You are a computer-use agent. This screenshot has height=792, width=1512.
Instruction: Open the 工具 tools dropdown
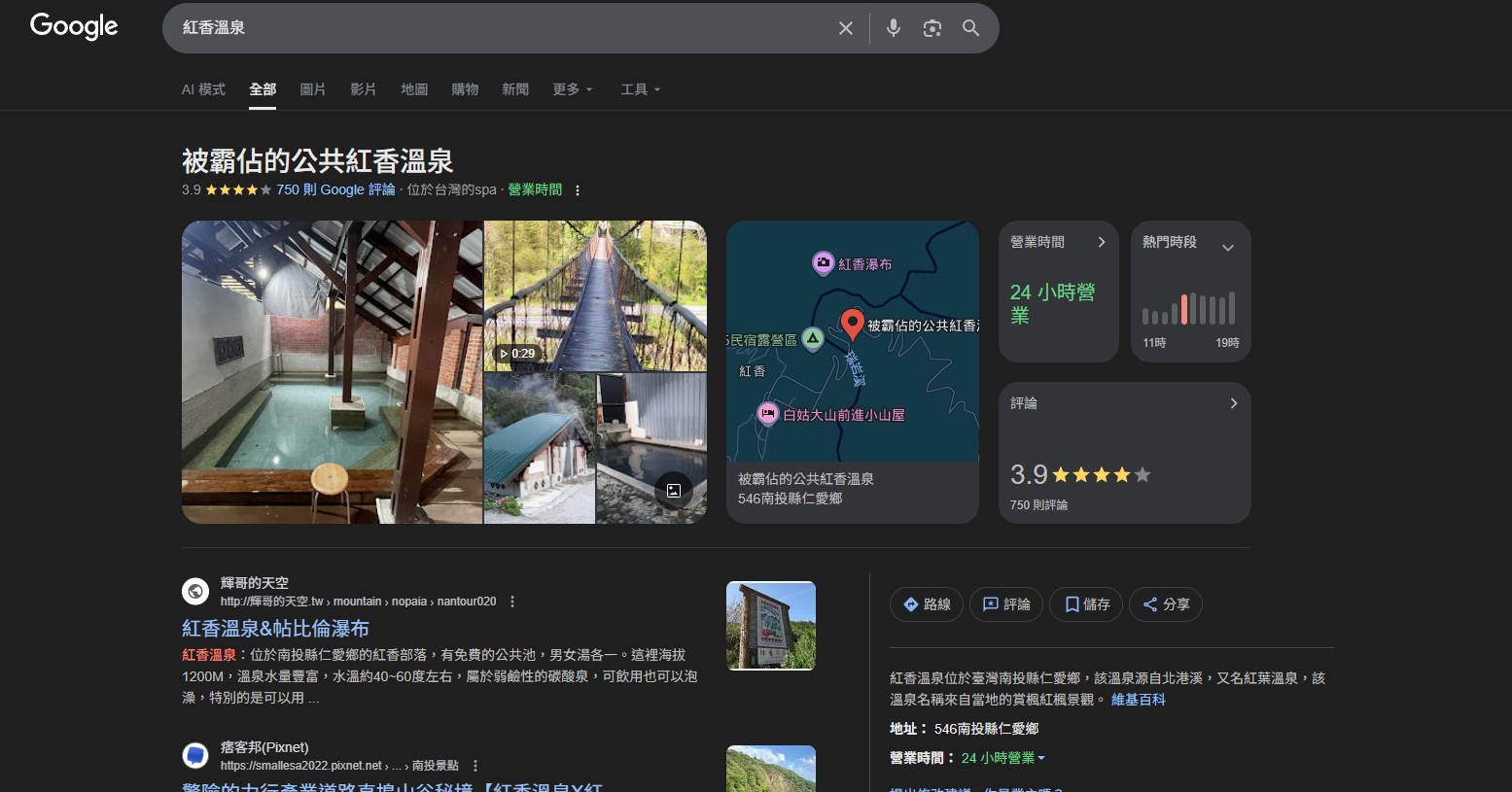640,89
